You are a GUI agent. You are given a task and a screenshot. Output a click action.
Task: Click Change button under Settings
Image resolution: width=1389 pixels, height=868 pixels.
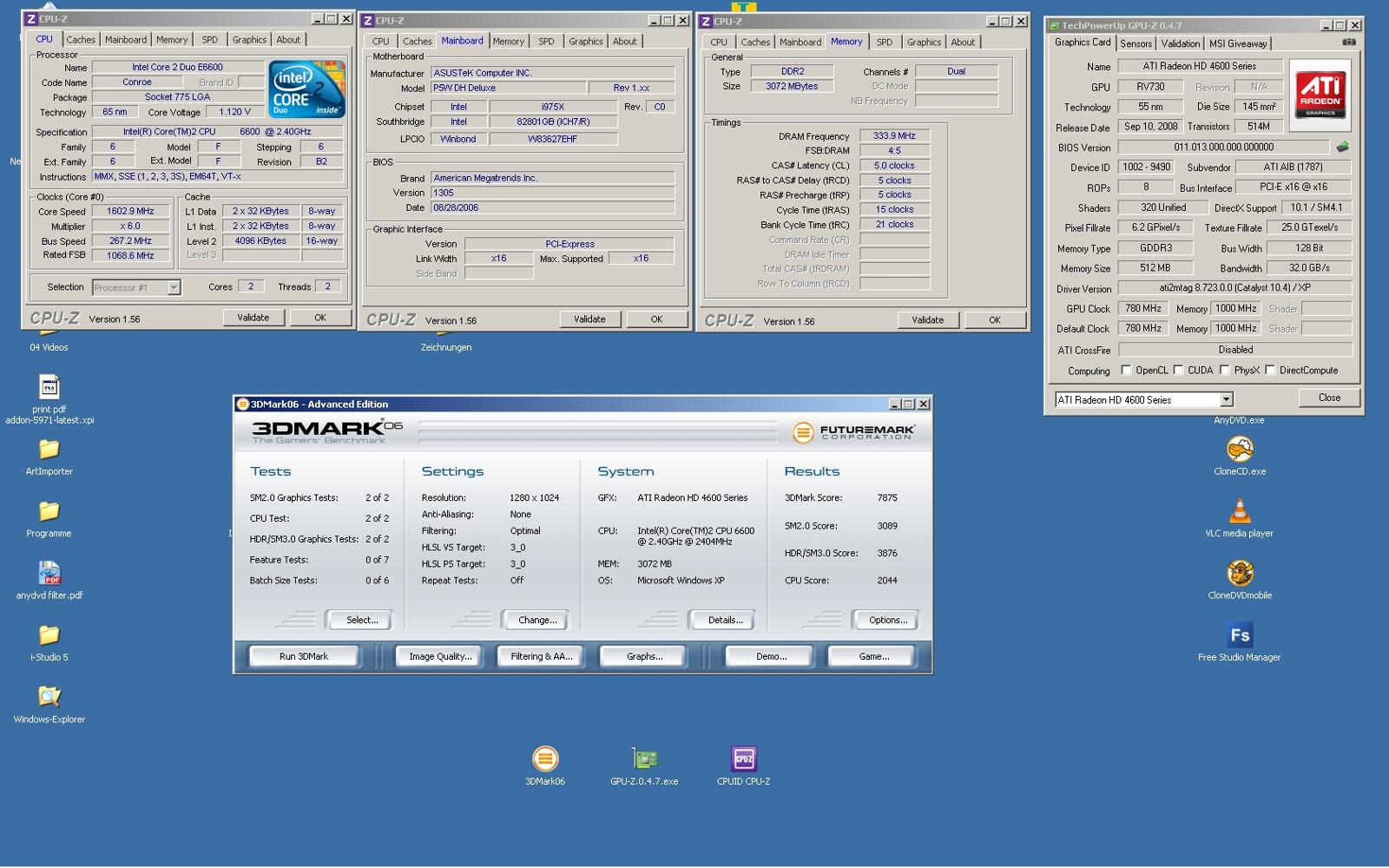(537, 620)
